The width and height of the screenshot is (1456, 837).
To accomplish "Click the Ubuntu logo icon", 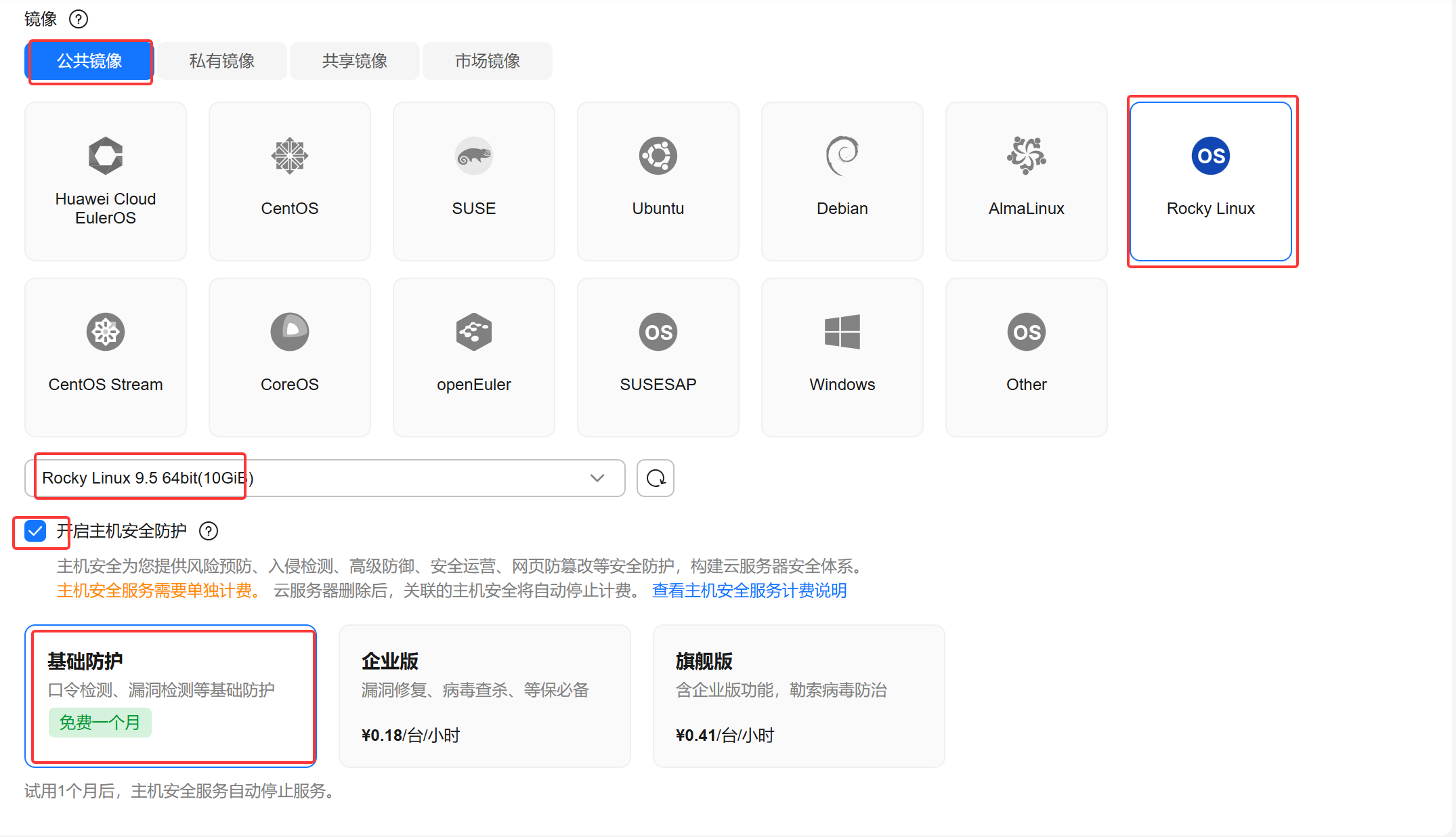I will (x=658, y=156).
